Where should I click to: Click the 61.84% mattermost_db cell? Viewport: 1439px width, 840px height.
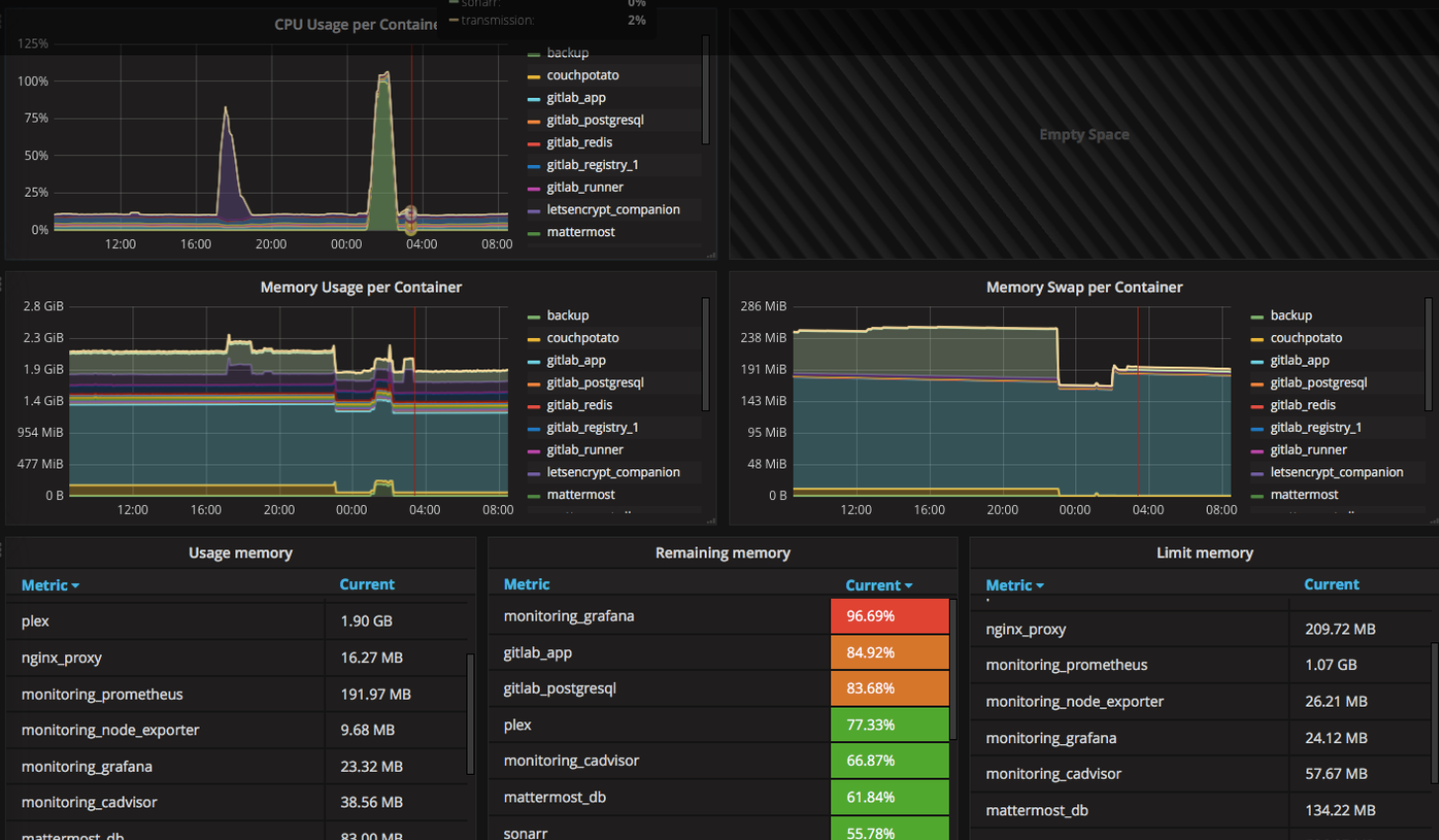click(889, 797)
